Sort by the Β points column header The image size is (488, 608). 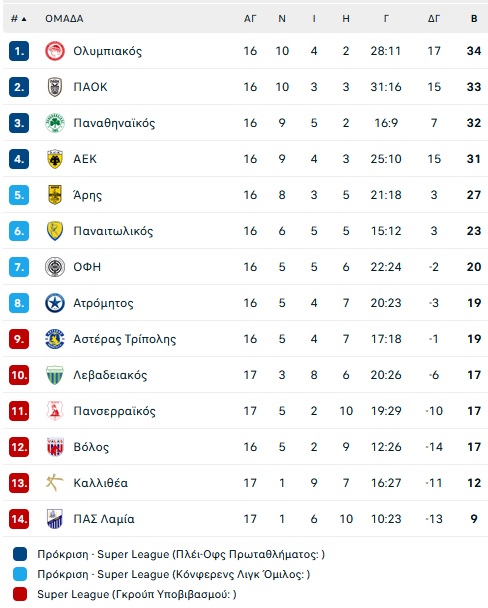tap(474, 19)
